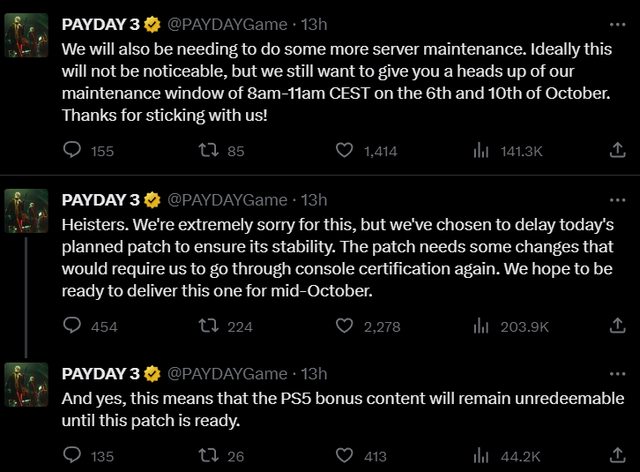Like the server maintenance tweet

click(345, 151)
